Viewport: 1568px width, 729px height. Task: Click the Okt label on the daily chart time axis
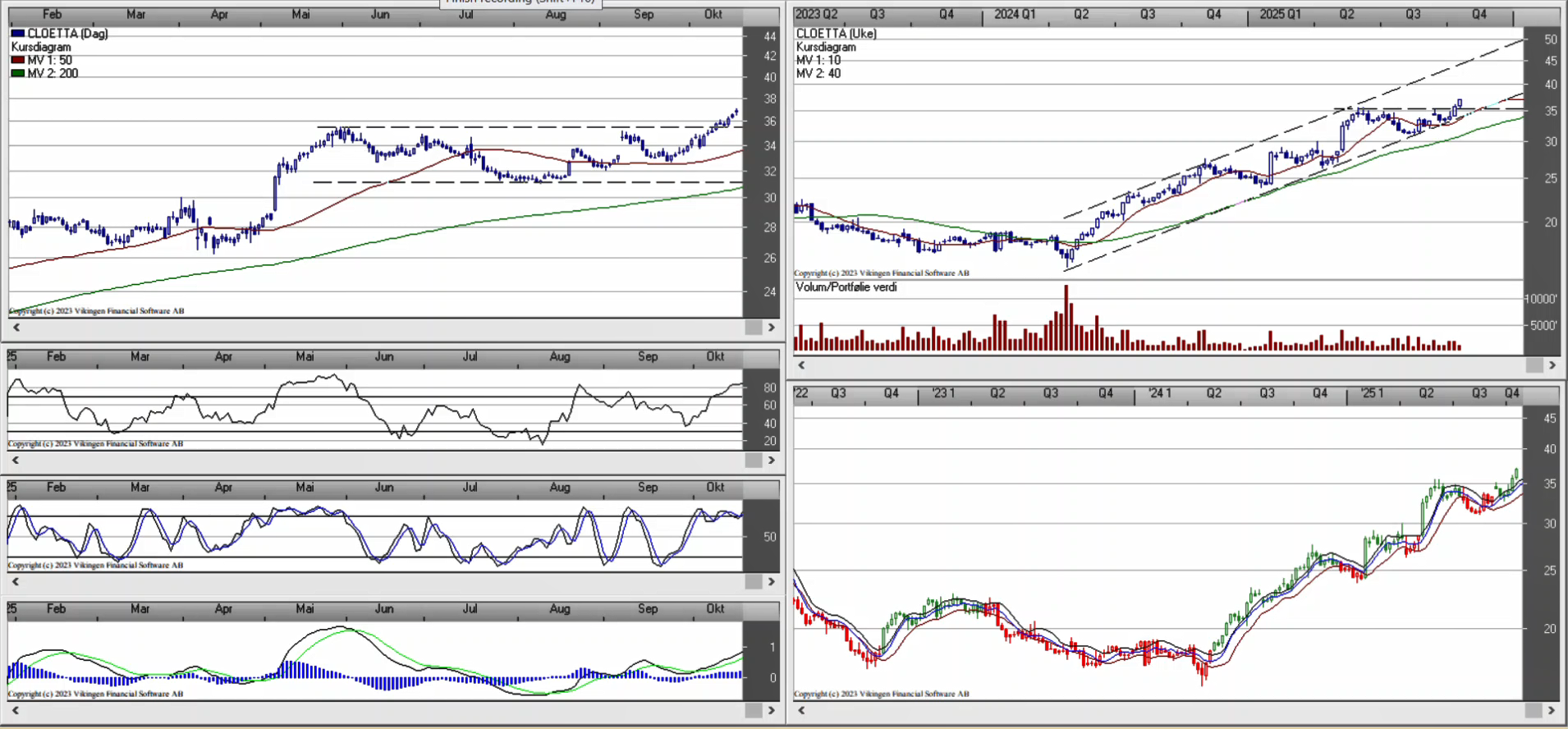tap(713, 14)
